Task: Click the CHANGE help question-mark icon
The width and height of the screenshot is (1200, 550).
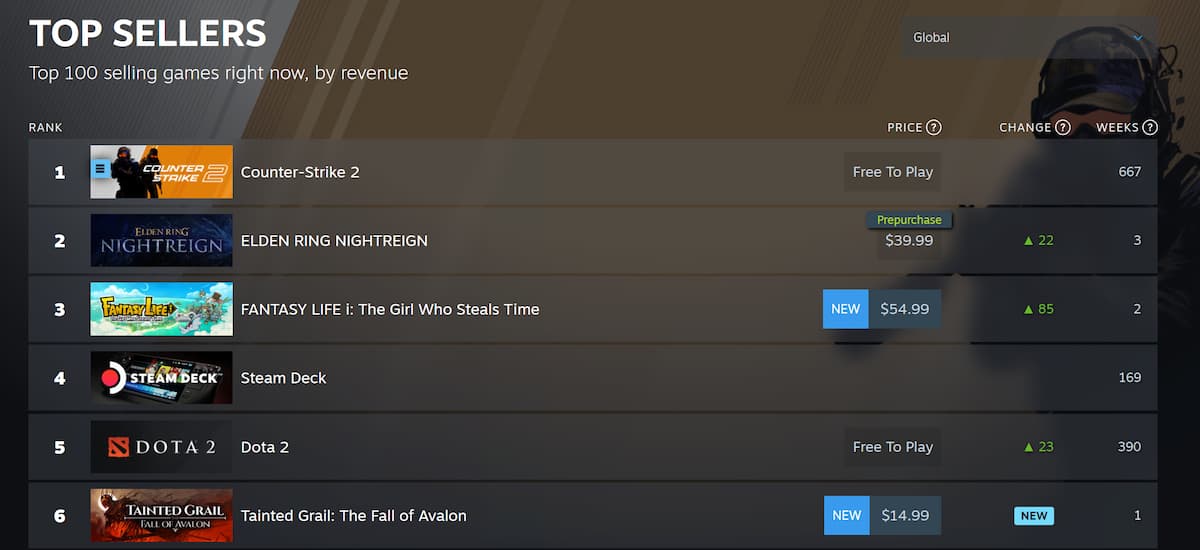Action: (1063, 127)
